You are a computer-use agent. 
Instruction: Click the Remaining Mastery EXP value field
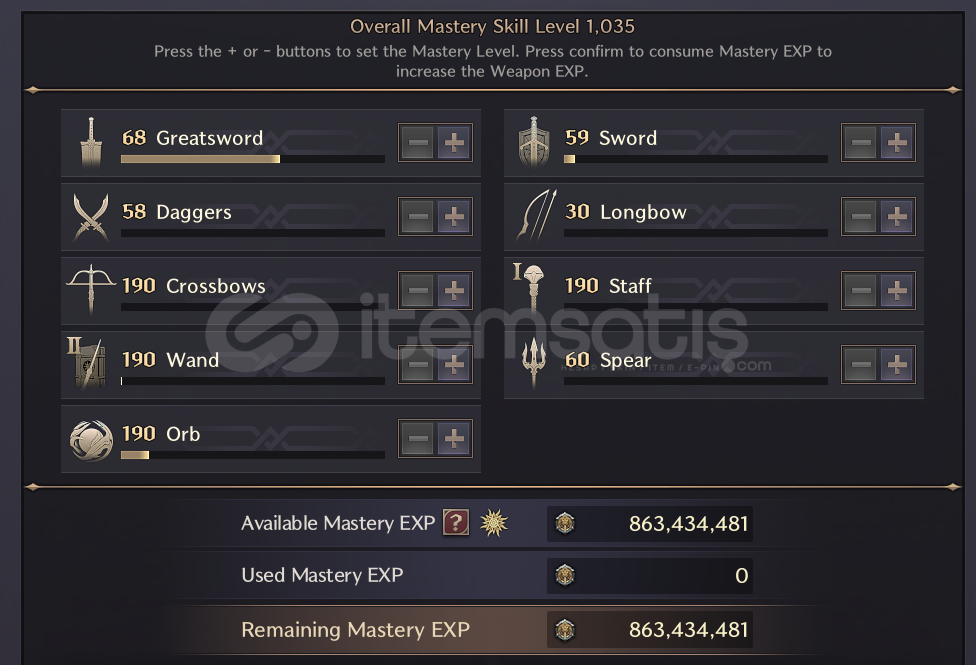(650, 630)
